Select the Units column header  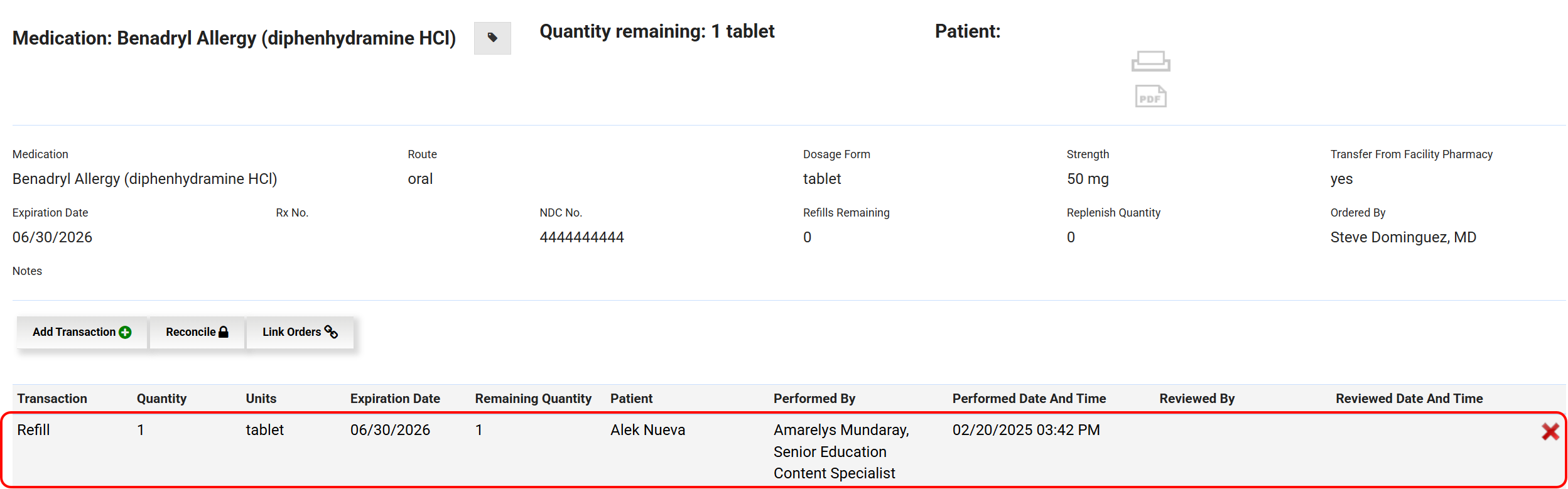261,399
